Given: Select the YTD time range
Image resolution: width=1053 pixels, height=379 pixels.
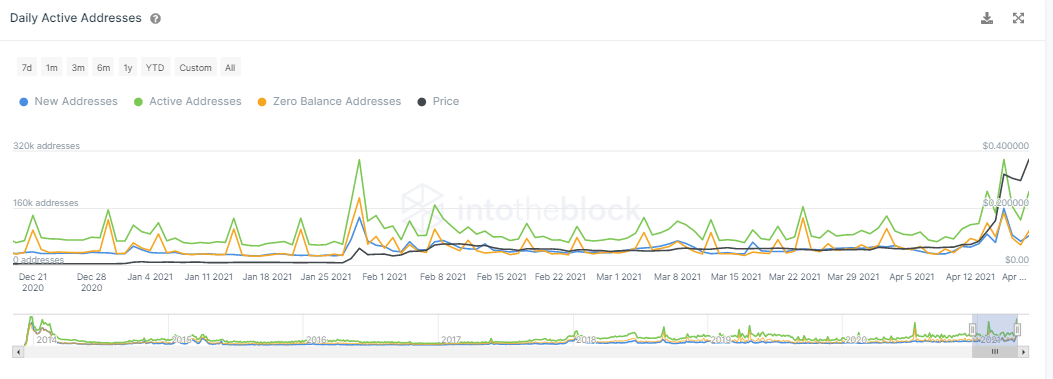Looking at the screenshot, I should (x=155, y=67).
